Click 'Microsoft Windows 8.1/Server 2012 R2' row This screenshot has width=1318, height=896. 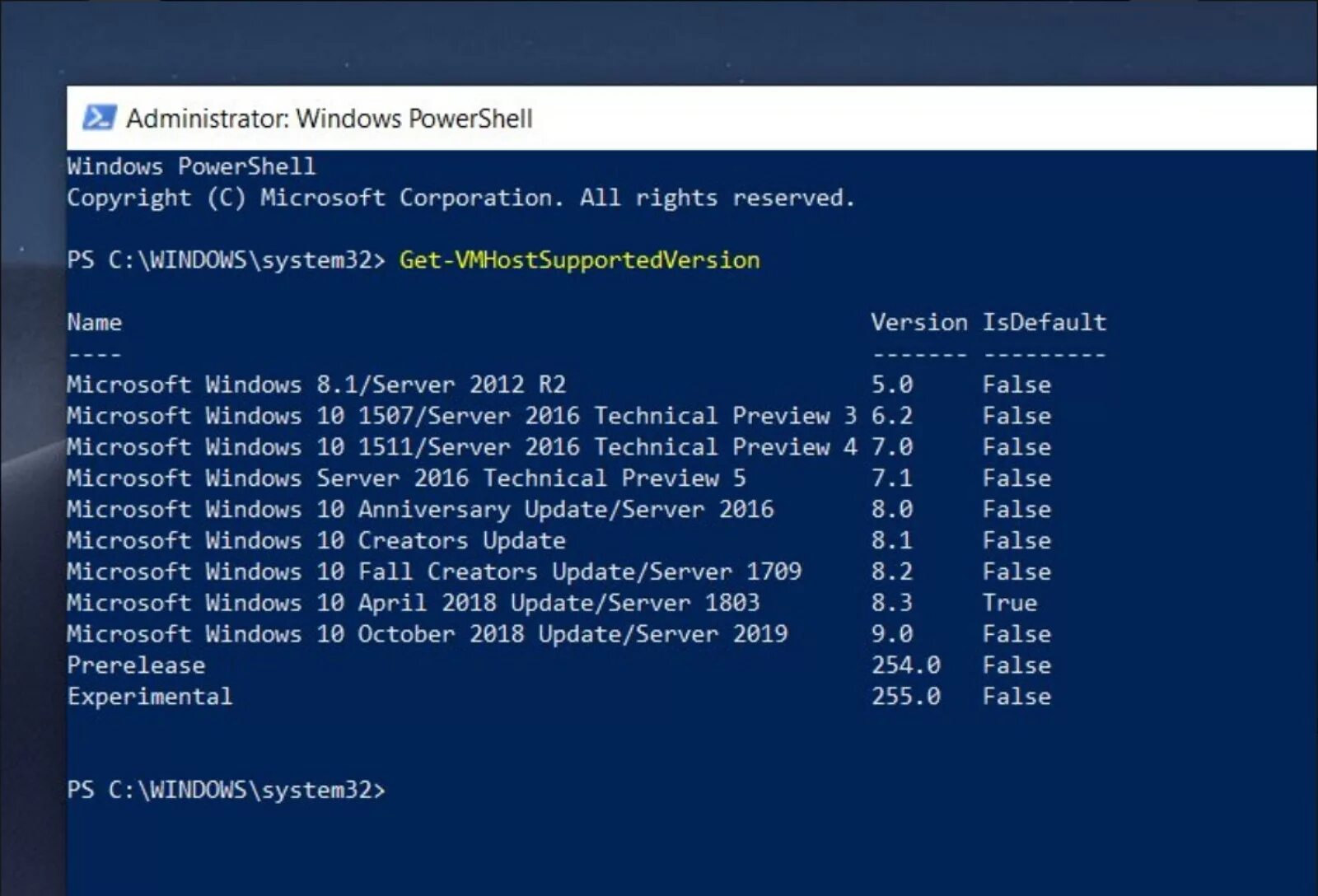click(316, 385)
